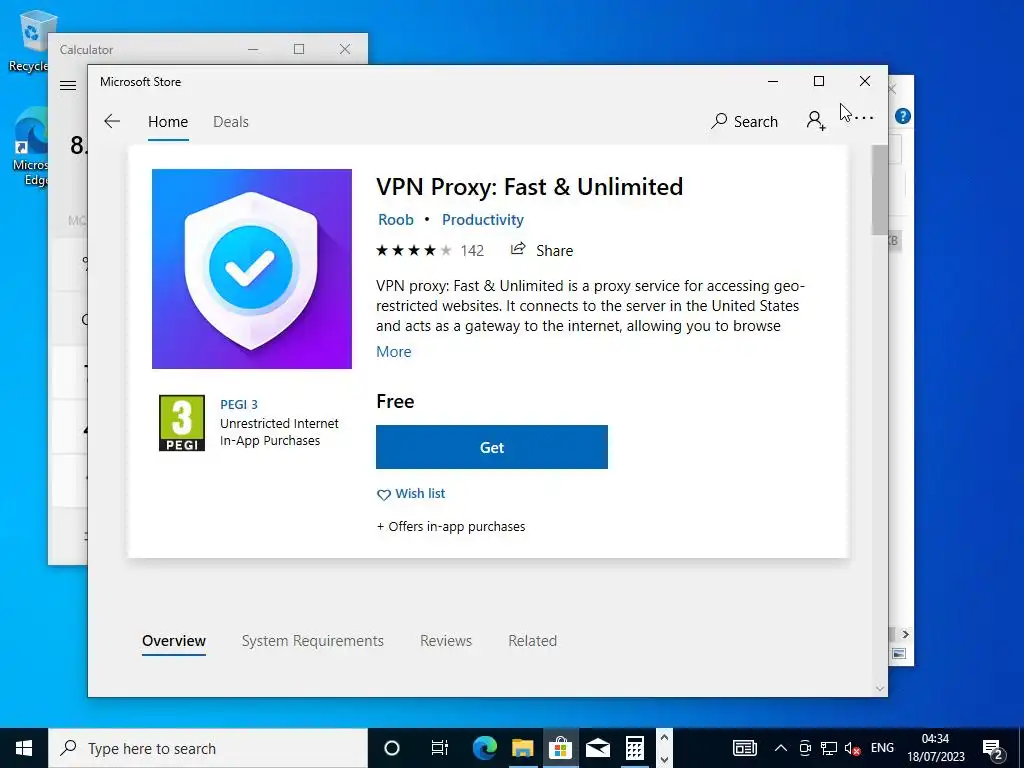Select the Related tab

[532, 641]
